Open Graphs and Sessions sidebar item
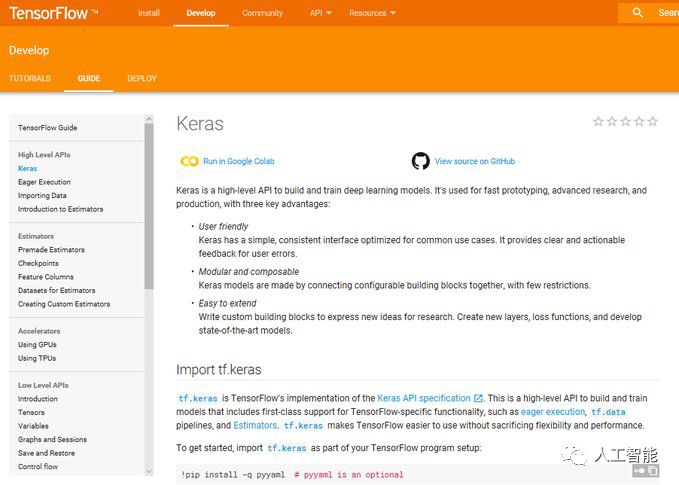This screenshot has height=485, width=679. pyautogui.click(x=52, y=440)
